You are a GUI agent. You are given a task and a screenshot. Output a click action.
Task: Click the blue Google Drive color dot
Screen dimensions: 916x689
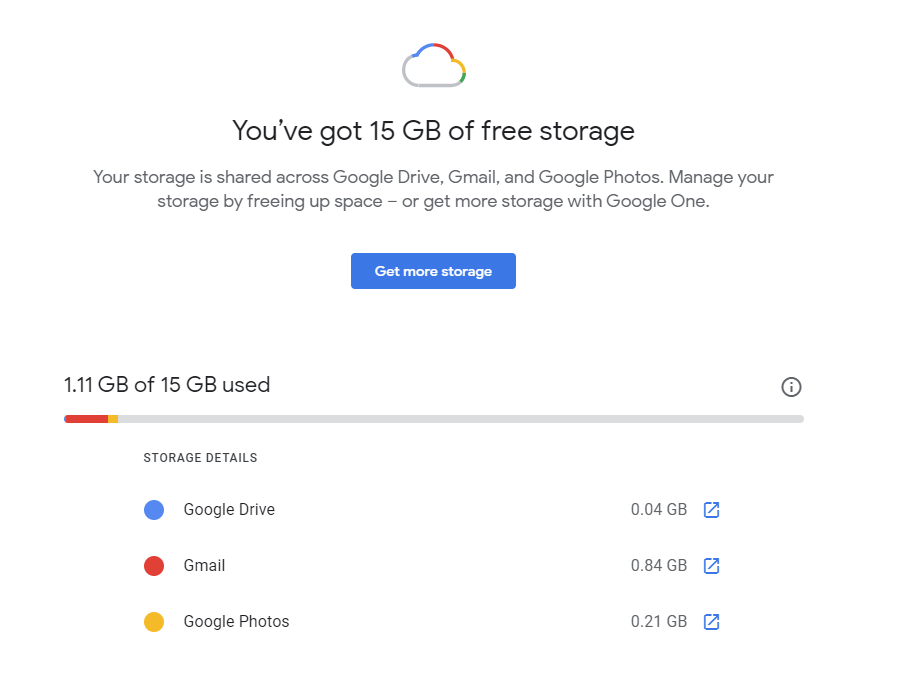pyautogui.click(x=154, y=510)
